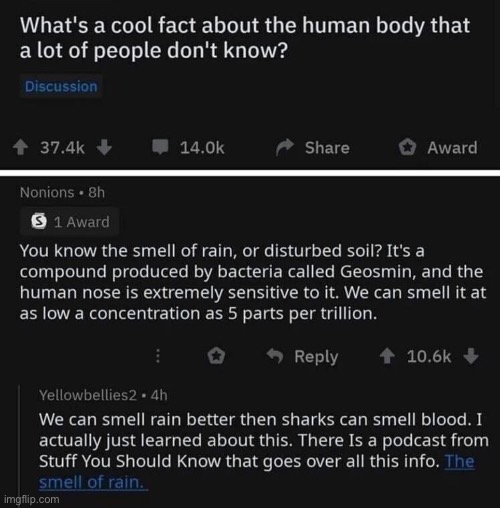Open comment three-dot options menu

[158, 356]
